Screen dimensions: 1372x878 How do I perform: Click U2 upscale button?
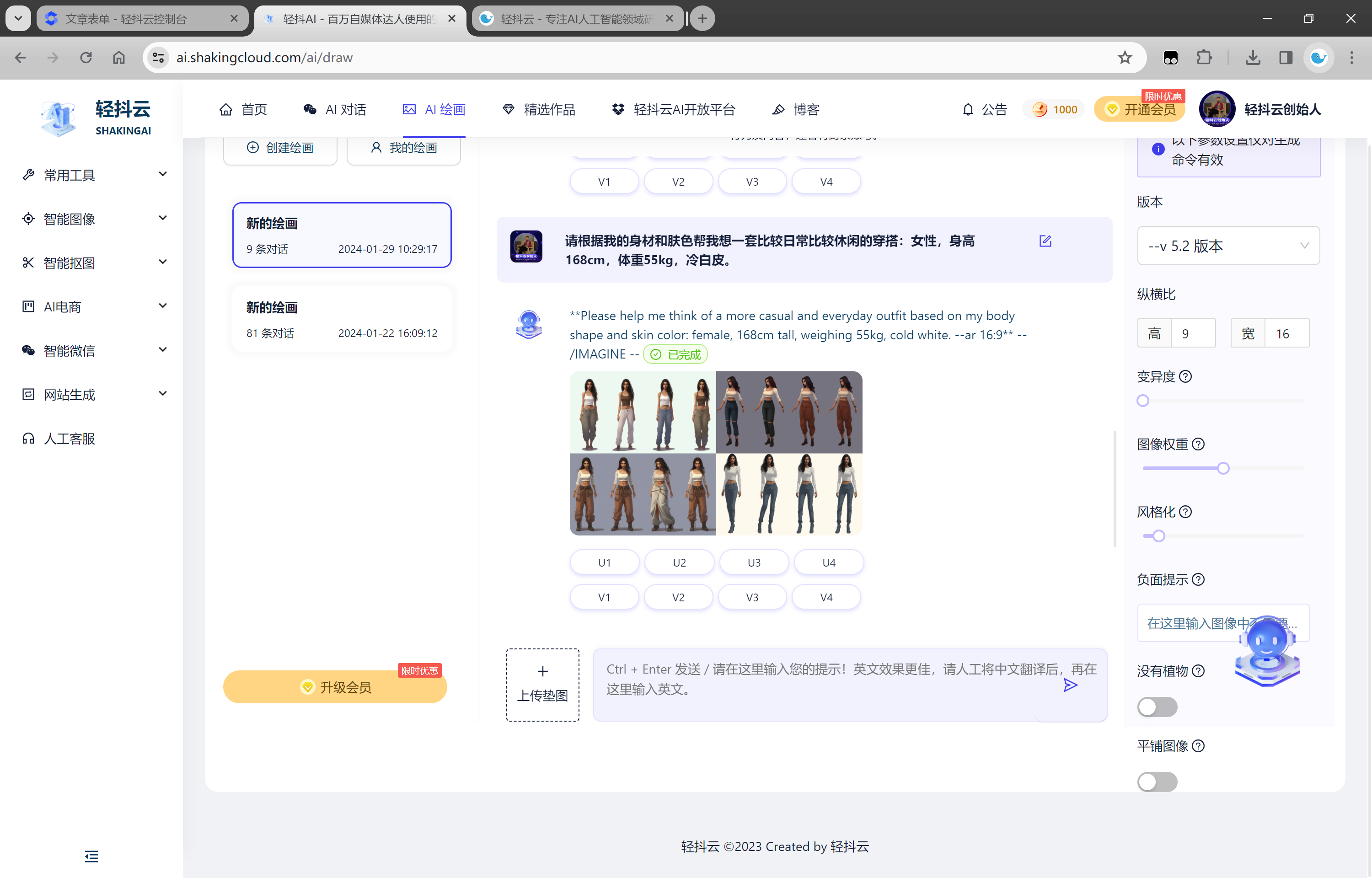pos(679,562)
